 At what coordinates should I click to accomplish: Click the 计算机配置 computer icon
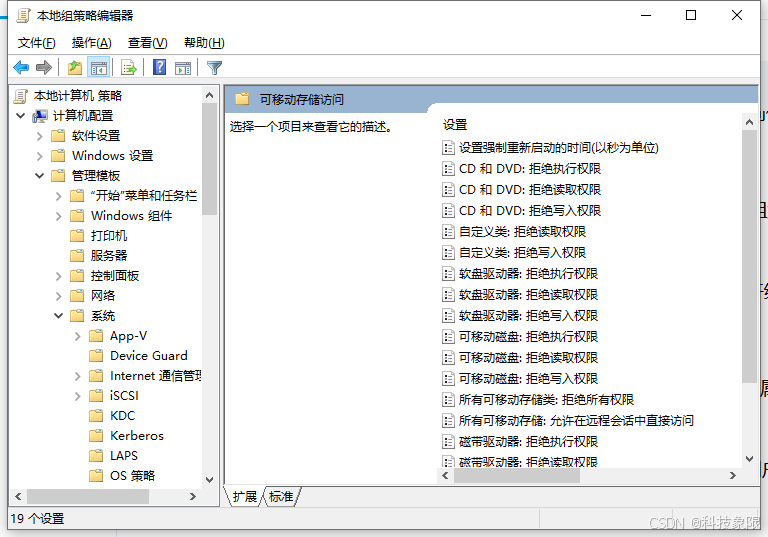(40, 116)
